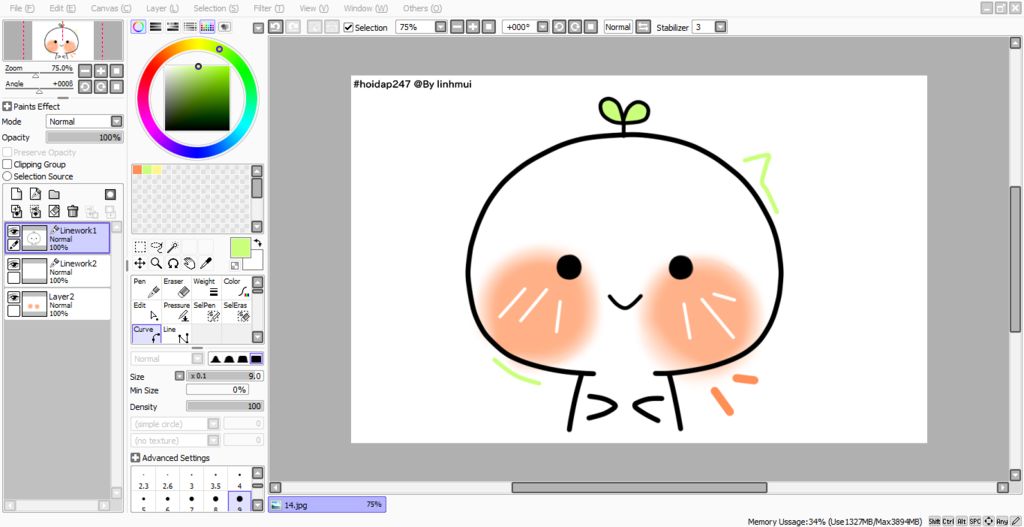Click zoom out minus button in navigator
Screen dimensions: 1024x527
click(x=85, y=71)
